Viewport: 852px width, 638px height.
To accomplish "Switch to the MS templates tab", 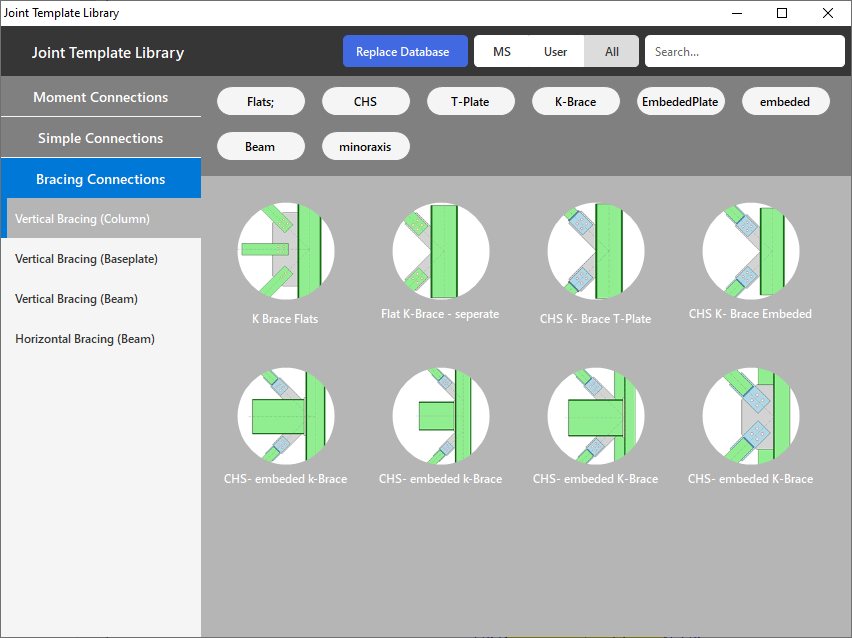I will (502, 51).
